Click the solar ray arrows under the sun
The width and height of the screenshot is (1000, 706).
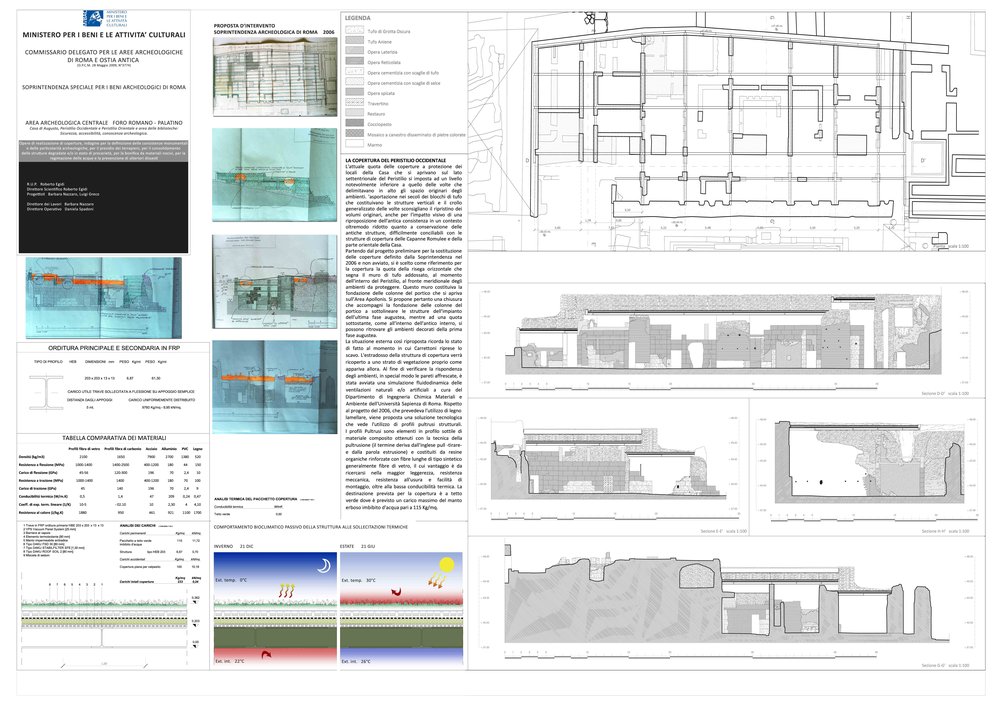pos(437,580)
